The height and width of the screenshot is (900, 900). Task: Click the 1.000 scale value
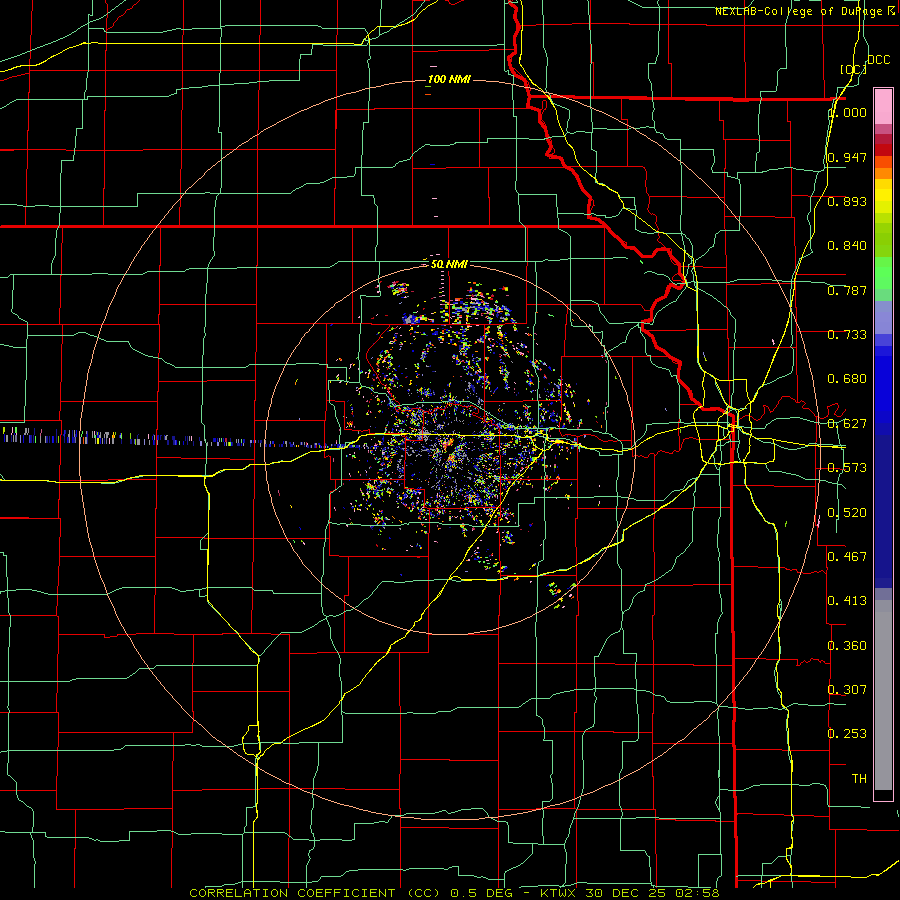pos(847,112)
